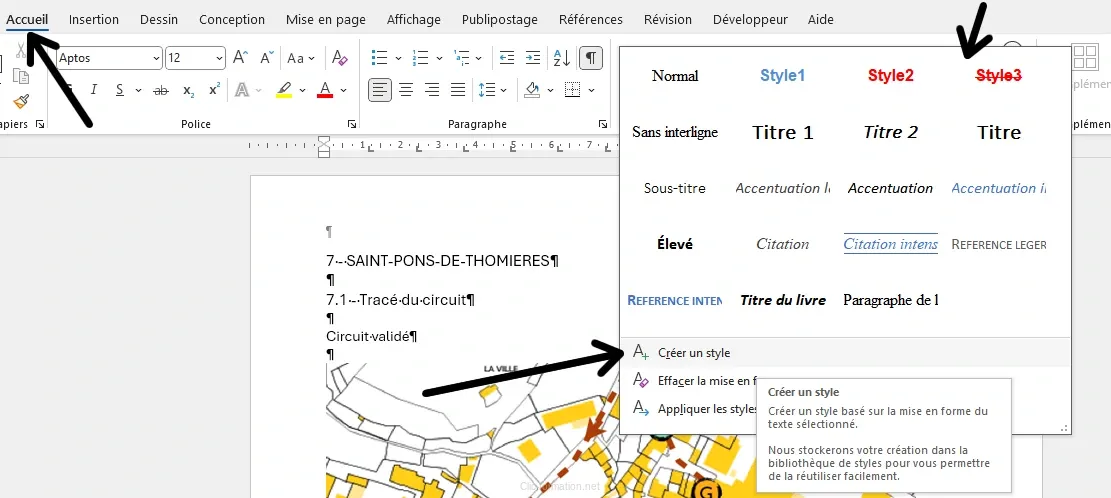Switch to the Mise en page tab
This screenshot has width=1111, height=498.
(326, 20)
